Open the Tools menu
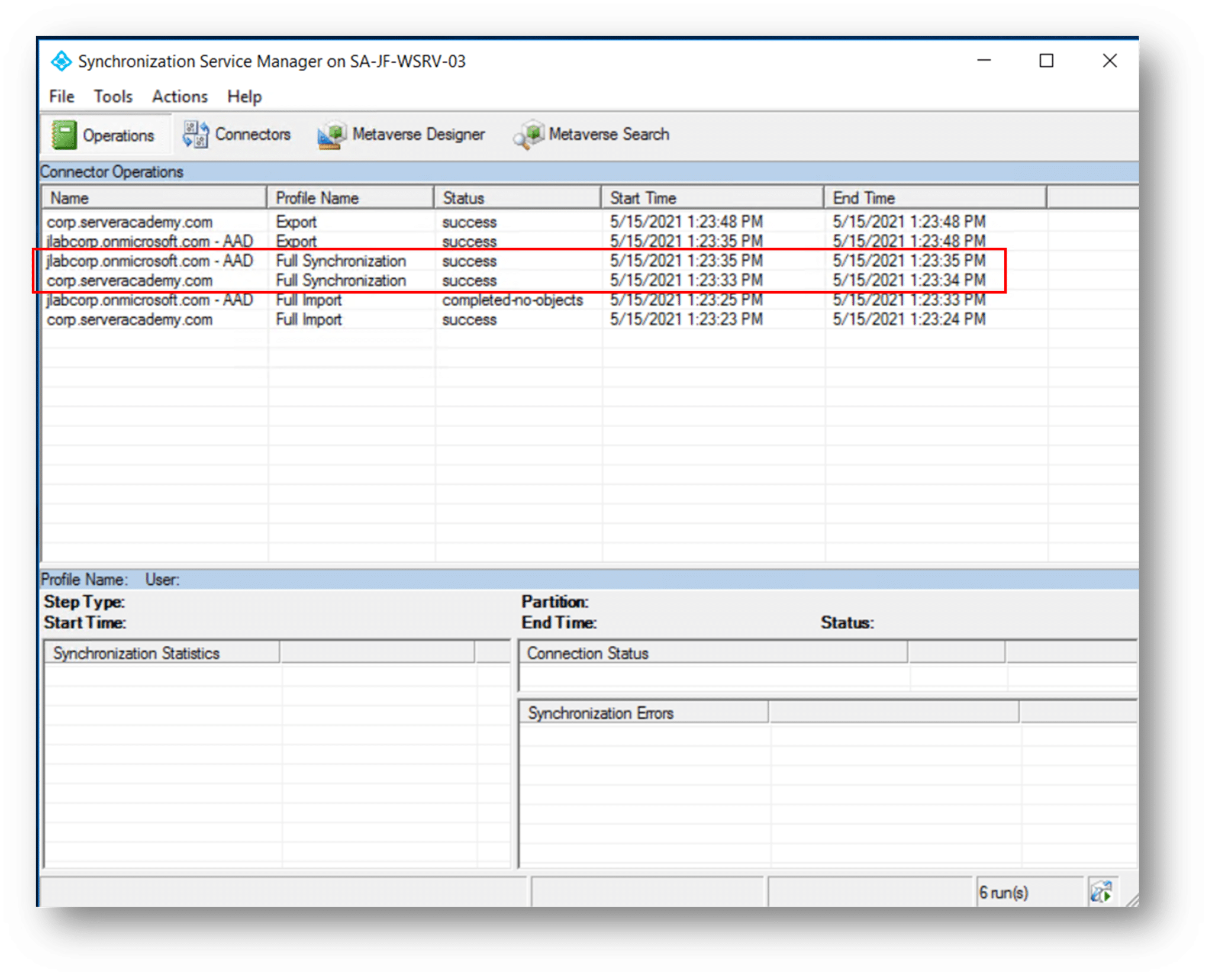Viewport: 1212px width, 980px height. pos(112,96)
